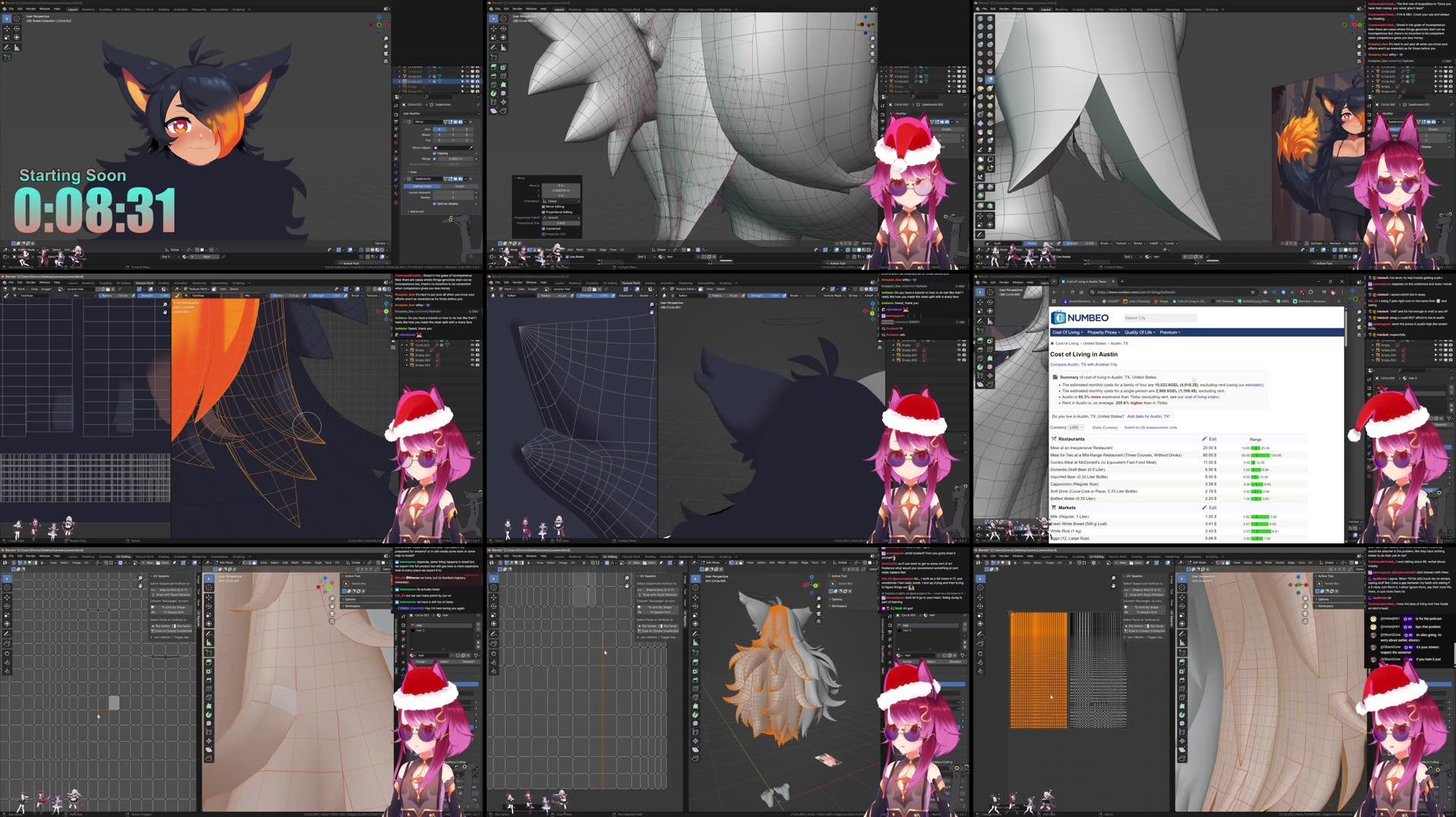Viewport: 1456px width, 817px height.
Task: Activate the Measure tool
Action: 16,47
